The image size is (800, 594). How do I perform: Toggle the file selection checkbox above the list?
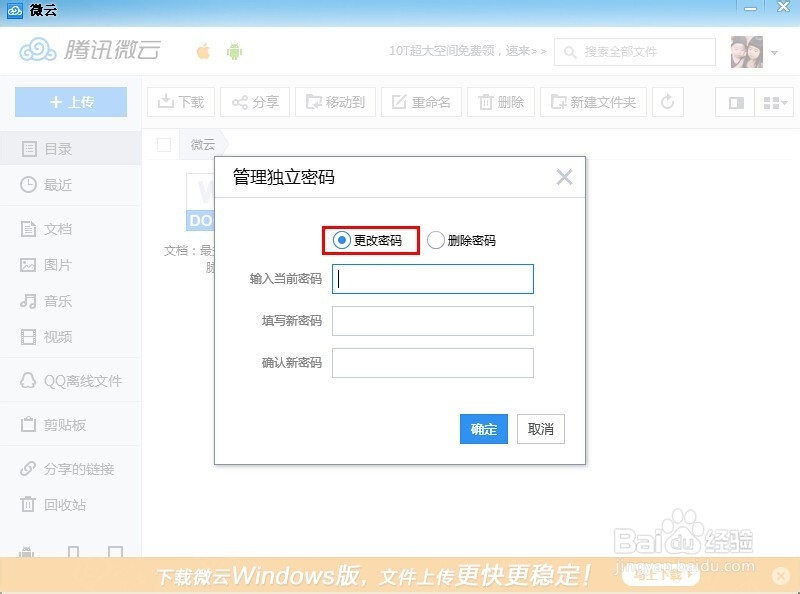click(164, 144)
